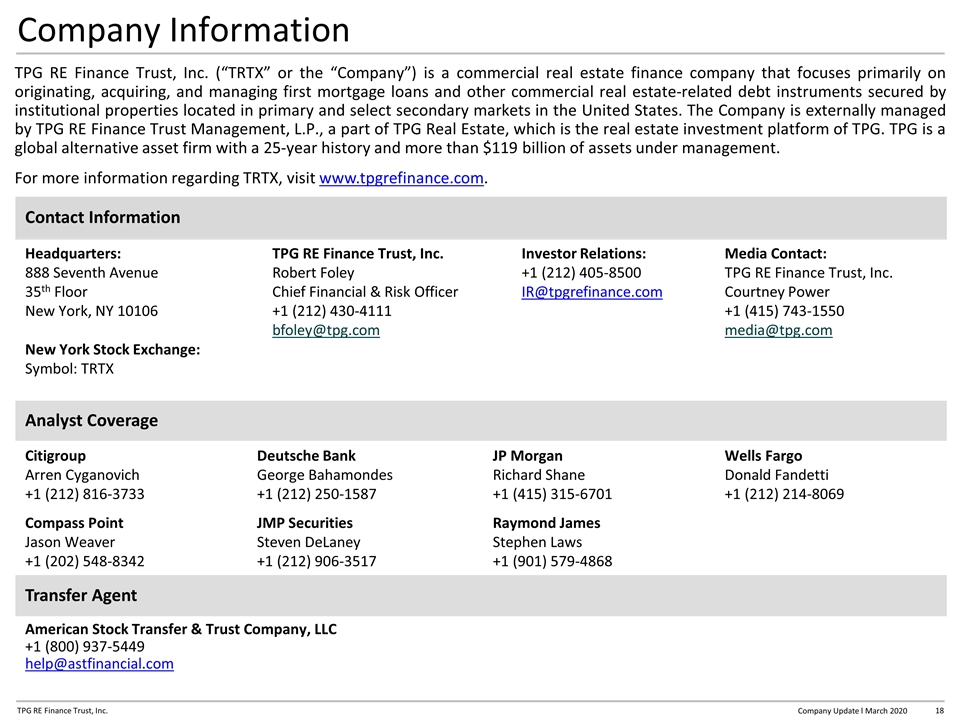The height and width of the screenshot is (720, 960).
Task: Click the bold TPG RE Finance Trust, Inc. contact heading
Action: tap(358, 253)
